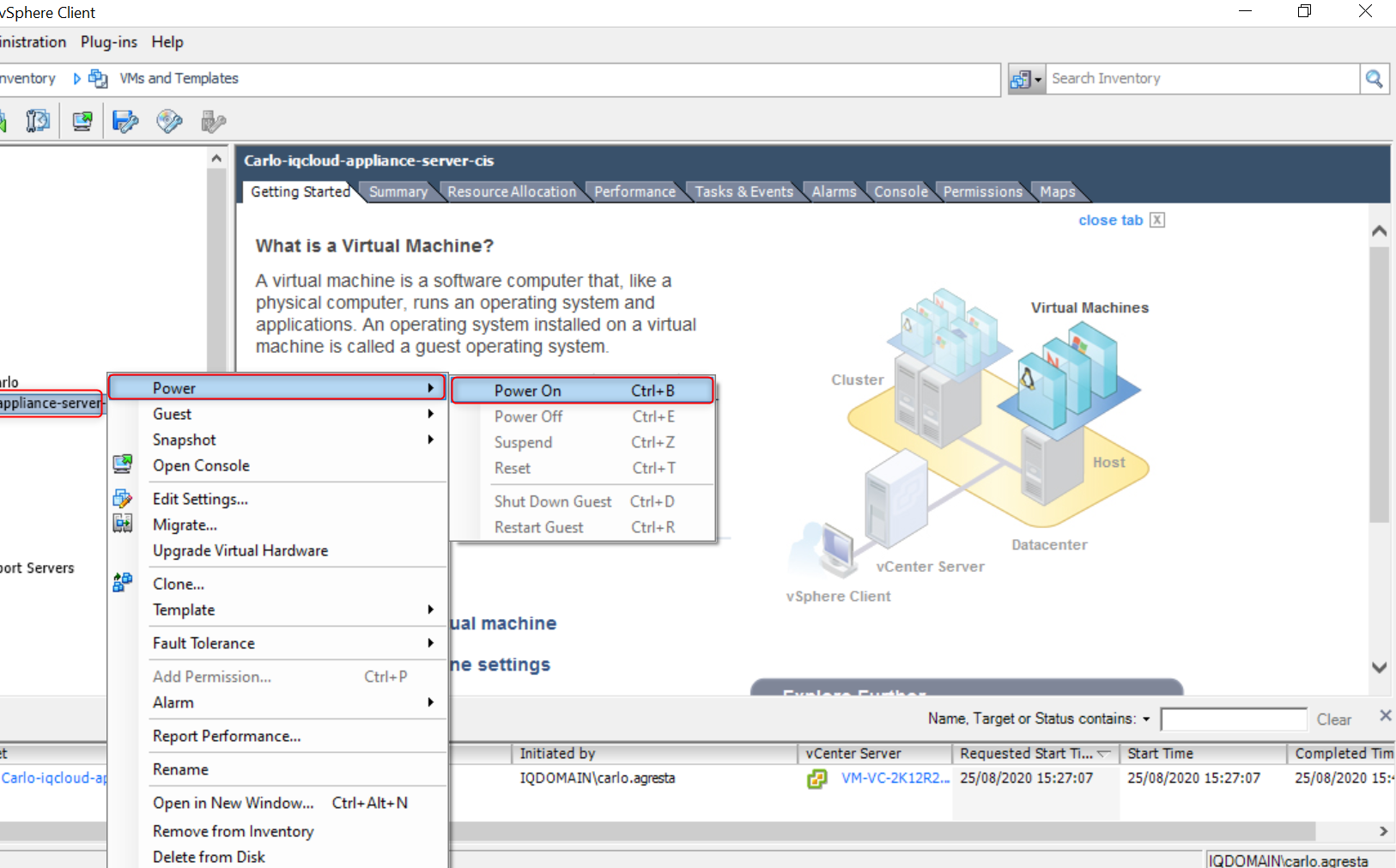The height and width of the screenshot is (868, 1396).
Task: Select Migrate... in context menu
Action: [x=185, y=525]
